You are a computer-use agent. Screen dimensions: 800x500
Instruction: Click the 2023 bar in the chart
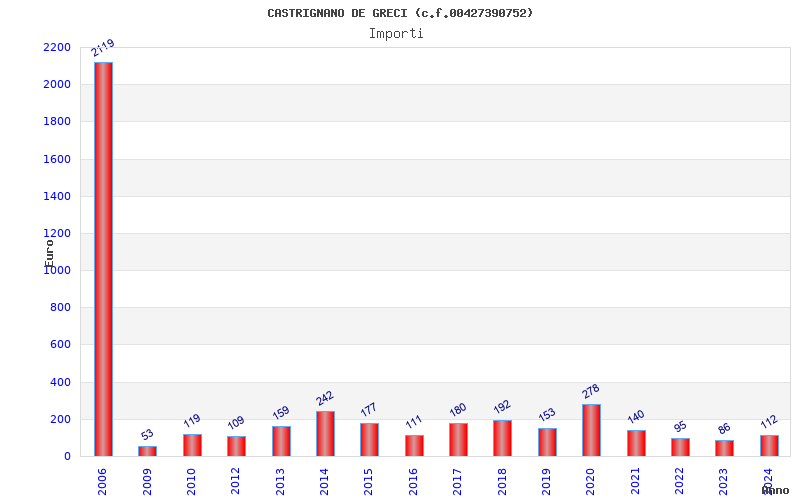click(724, 448)
